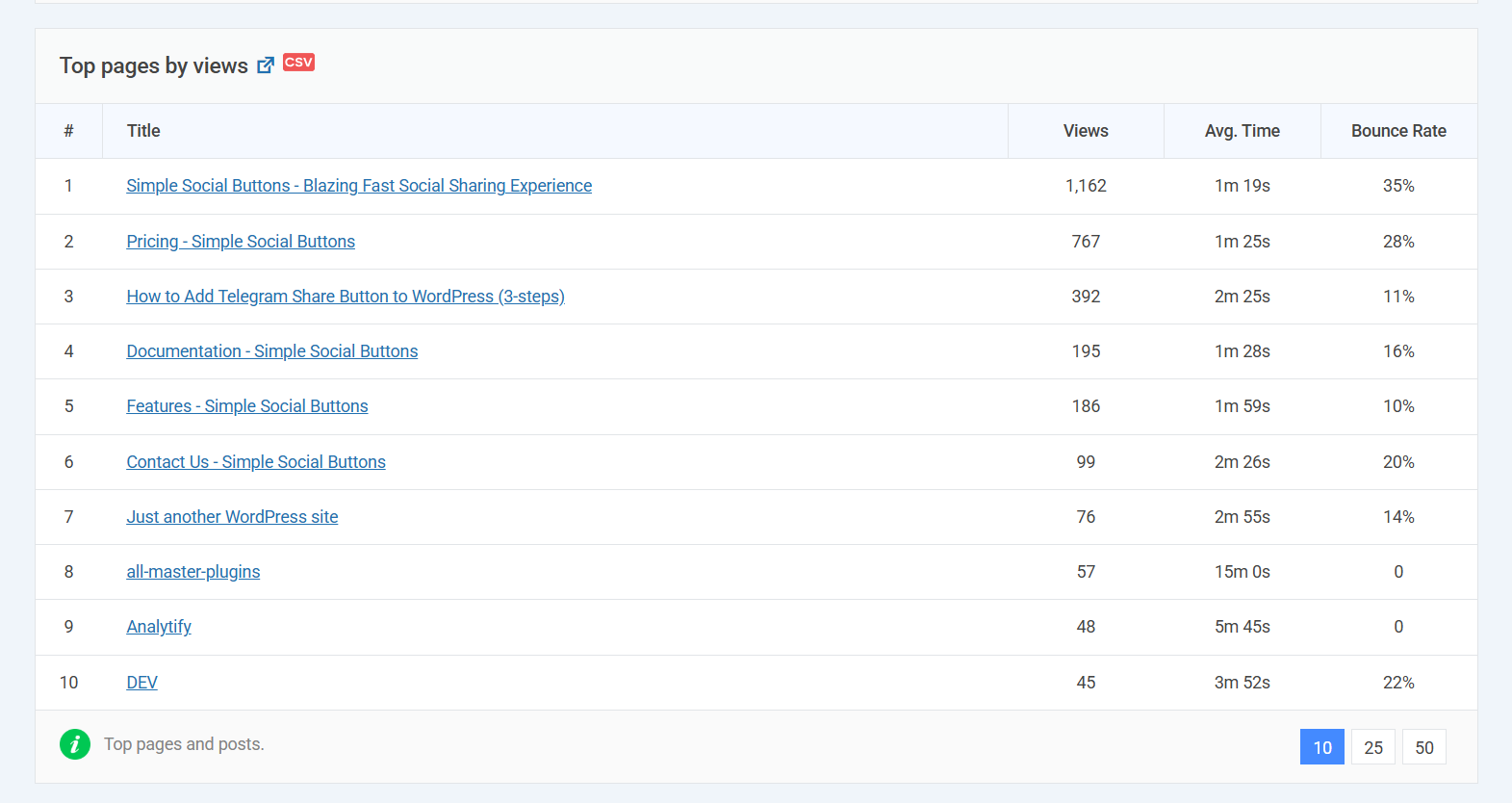1512x803 pixels.
Task: Click the Top pages and posts note
Action: [x=184, y=744]
